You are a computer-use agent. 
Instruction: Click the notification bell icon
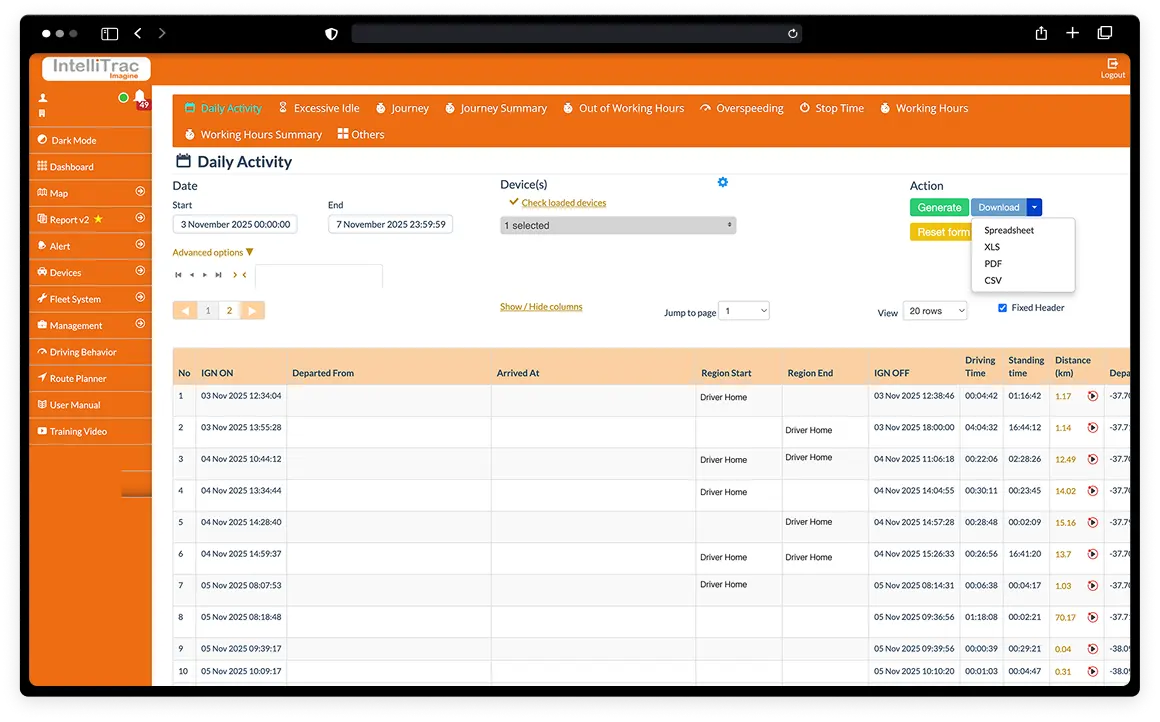point(140,97)
